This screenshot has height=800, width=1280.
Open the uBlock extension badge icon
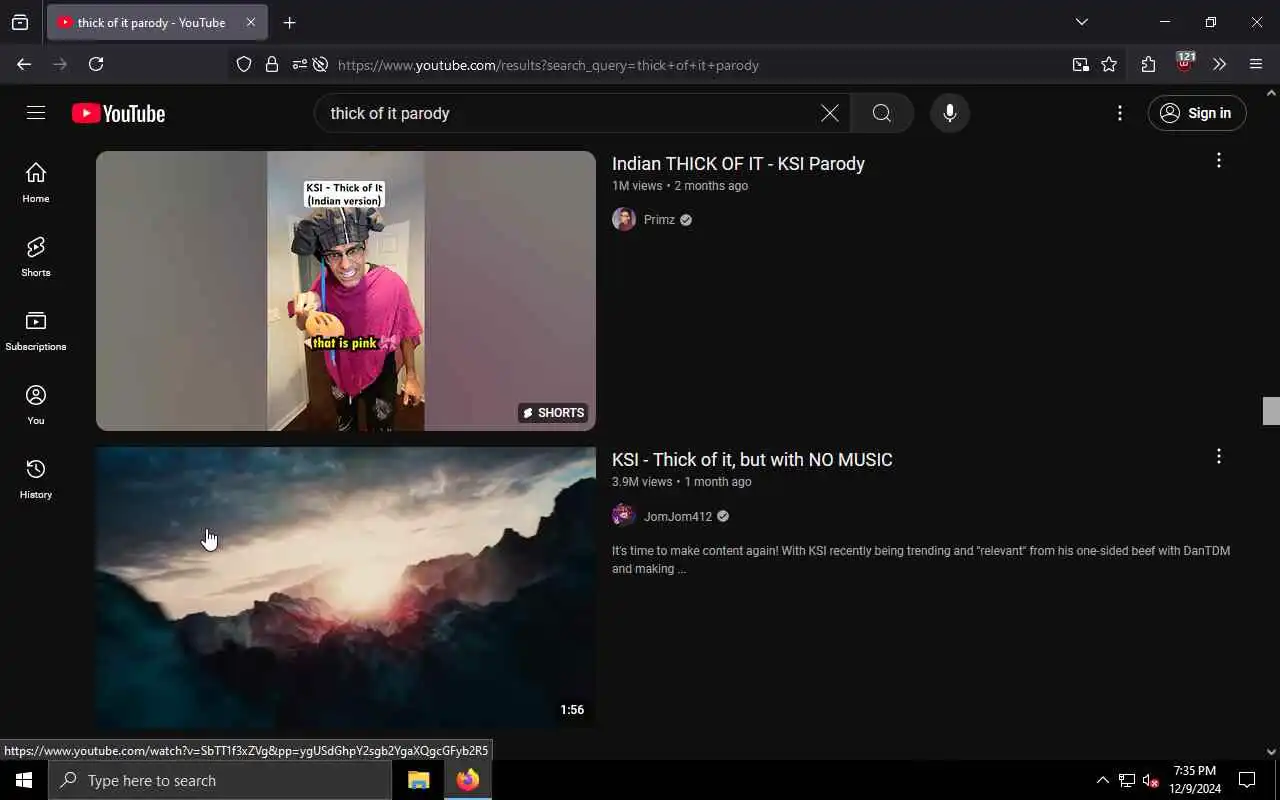pyautogui.click(x=1185, y=63)
